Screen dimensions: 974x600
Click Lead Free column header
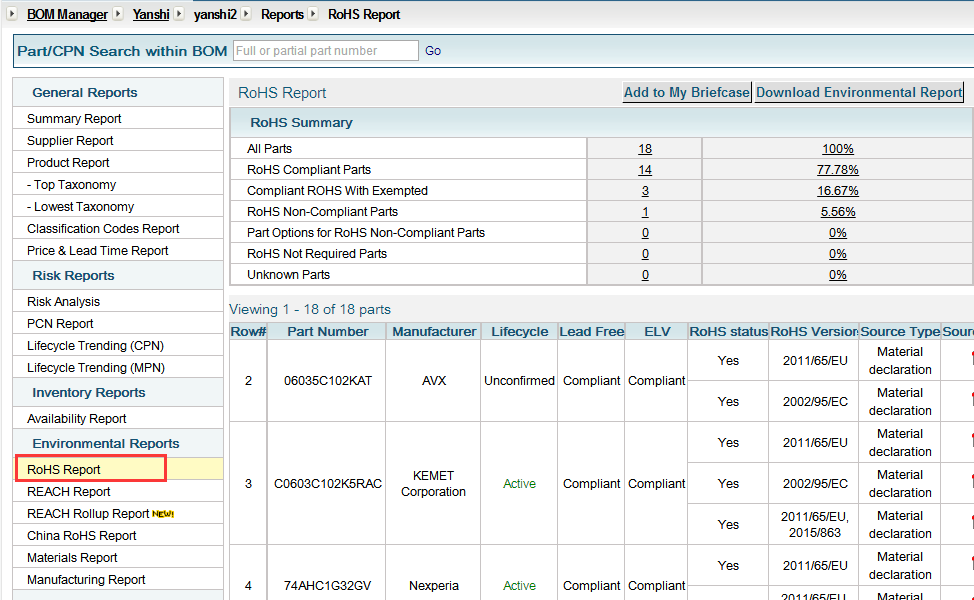[x=591, y=332]
